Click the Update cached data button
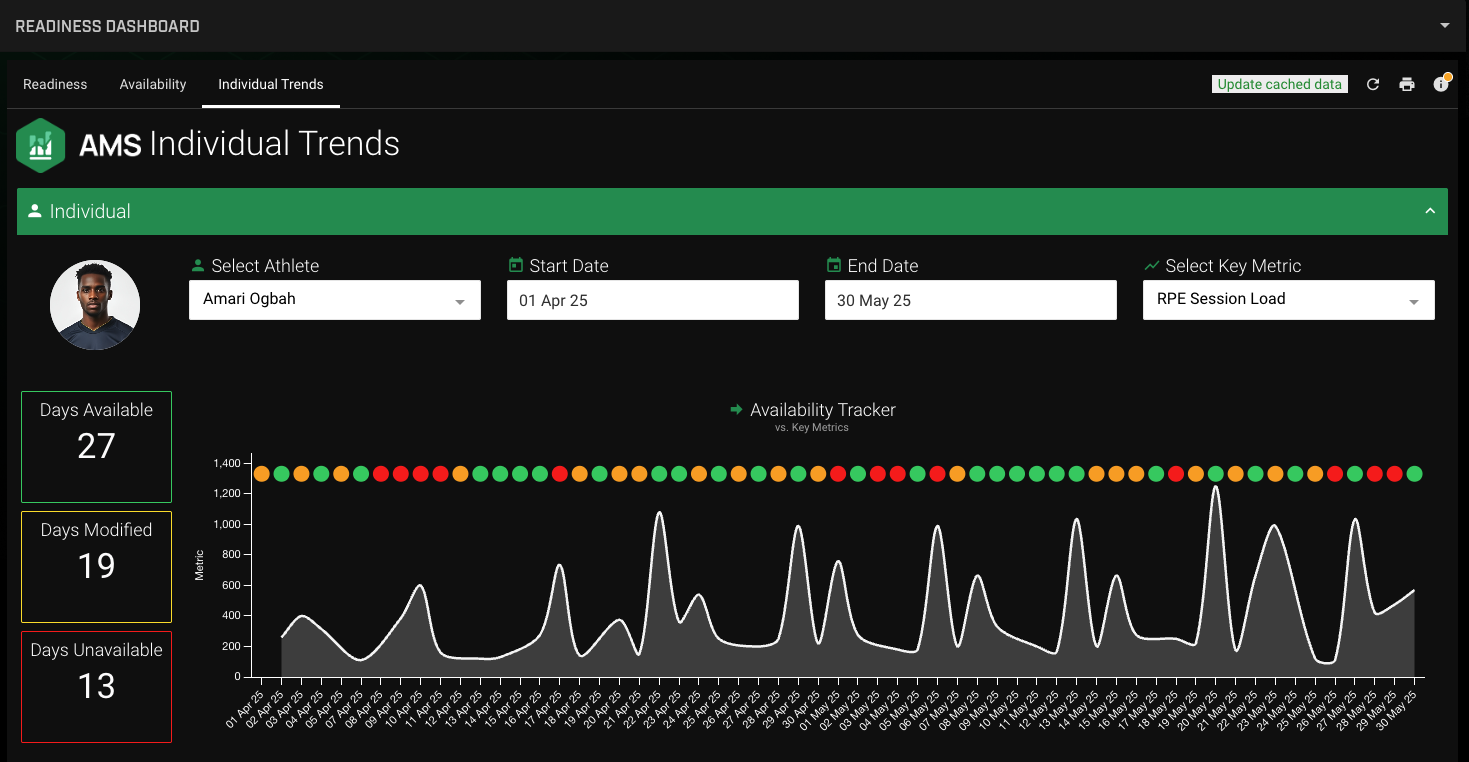Screen dimensions: 1469x762 (1279, 84)
